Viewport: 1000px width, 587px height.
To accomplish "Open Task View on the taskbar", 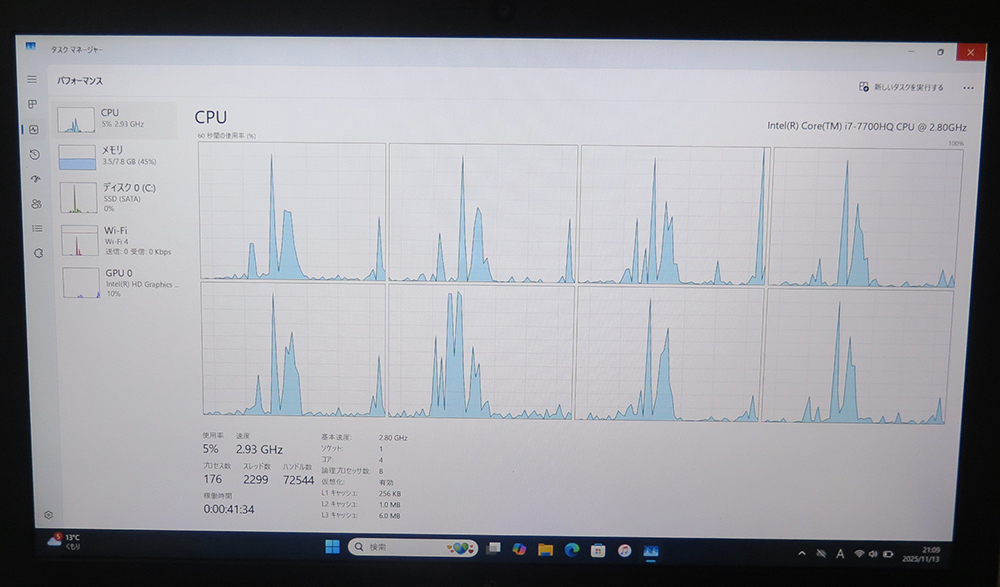I will point(493,548).
